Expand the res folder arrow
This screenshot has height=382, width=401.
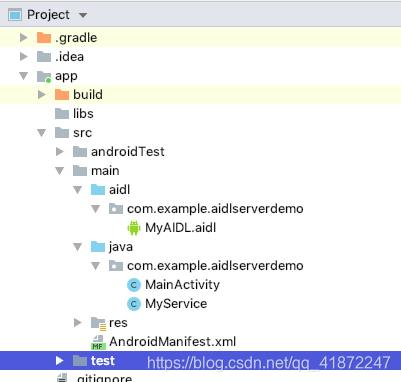pos(77,323)
